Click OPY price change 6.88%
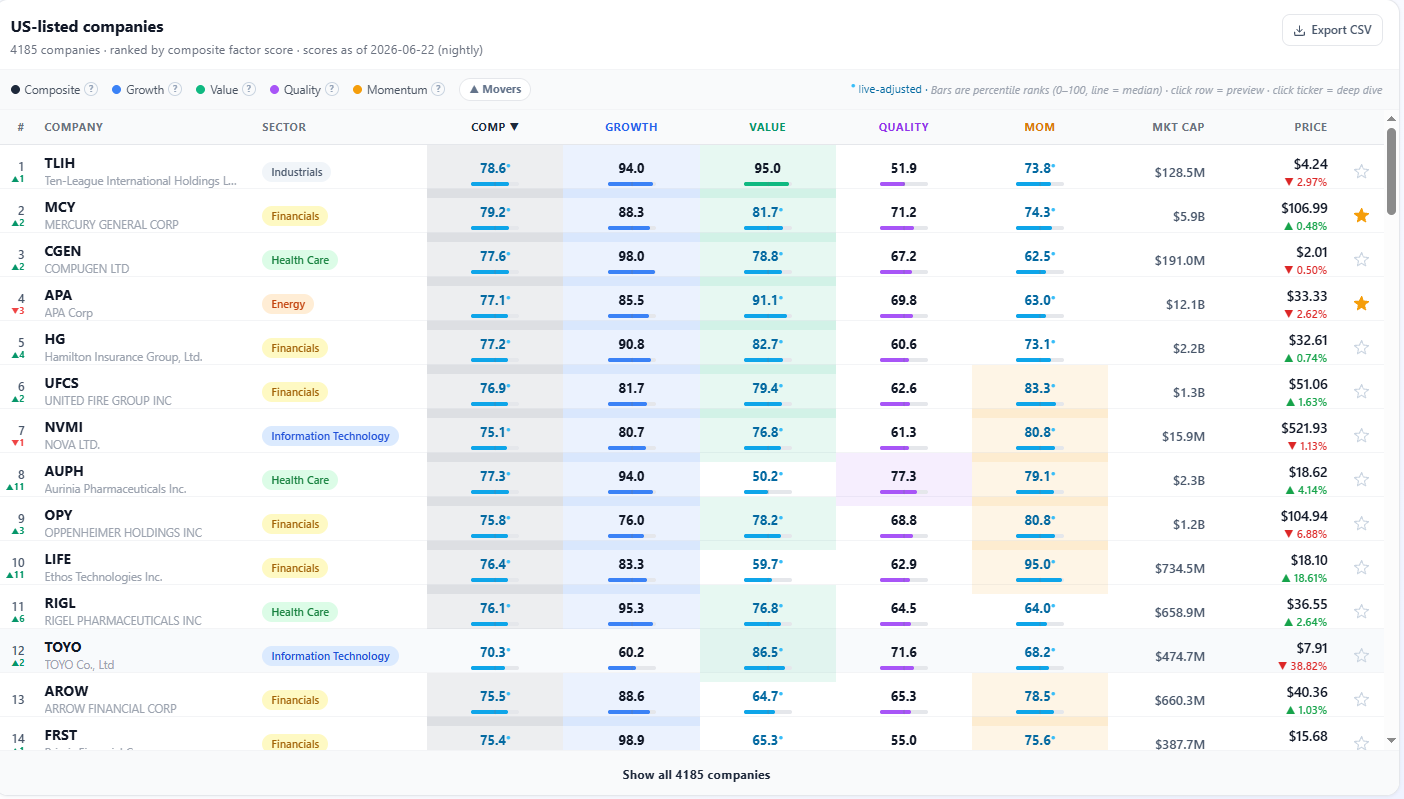 point(1307,534)
